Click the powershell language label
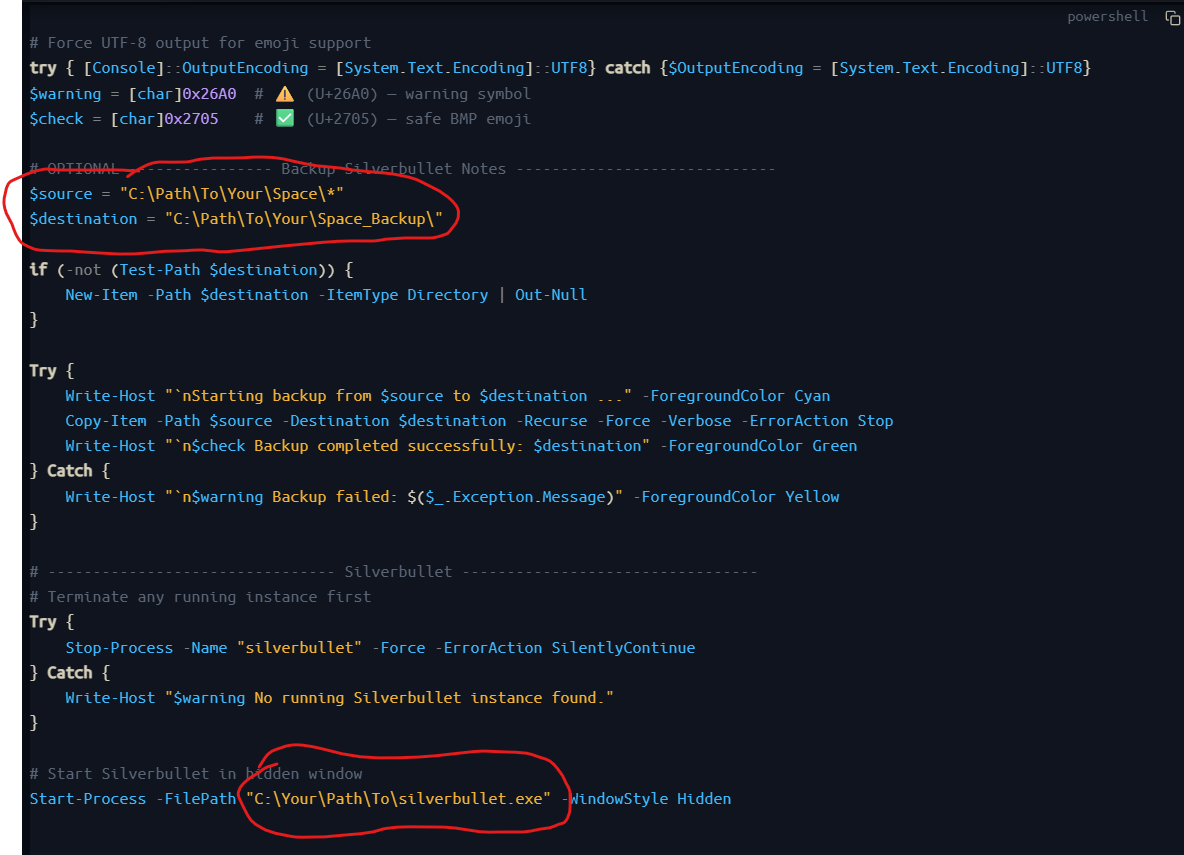The width and height of the screenshot is (1184, 855). click(x=1107, y=17)
